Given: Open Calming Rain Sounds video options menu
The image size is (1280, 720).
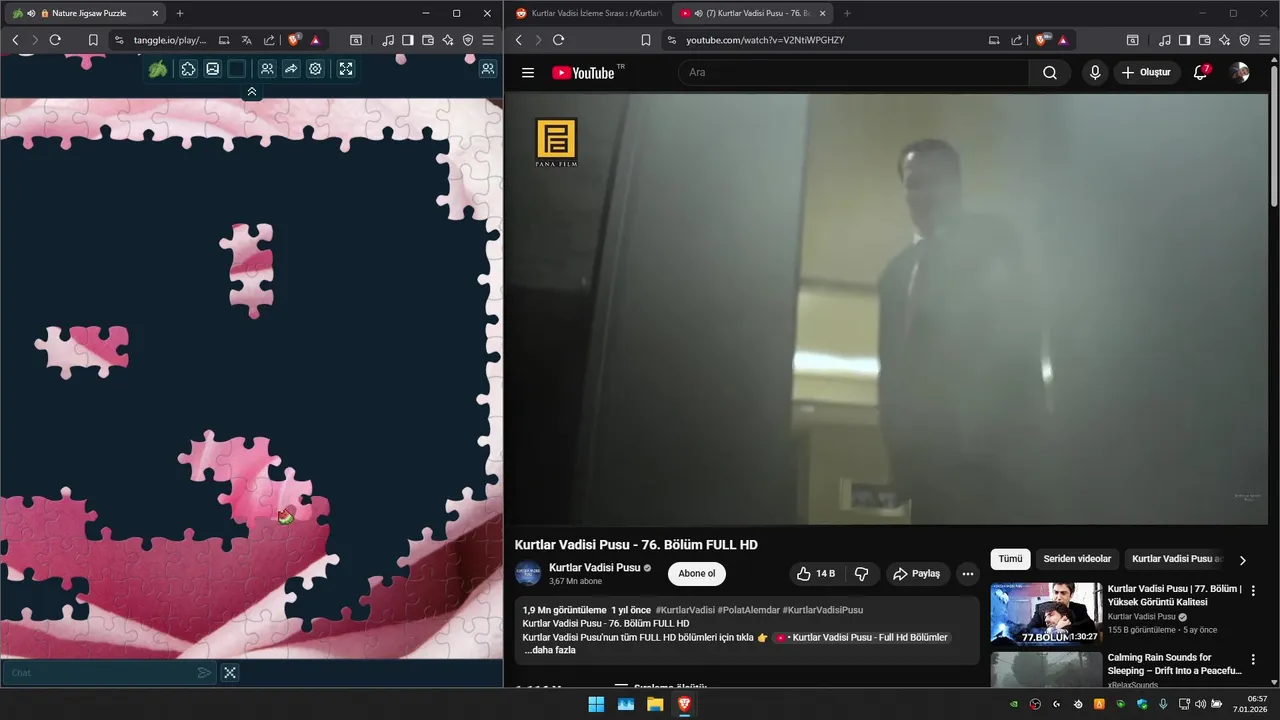Looking at the screenshot, I should click(x=1253, y=660).
